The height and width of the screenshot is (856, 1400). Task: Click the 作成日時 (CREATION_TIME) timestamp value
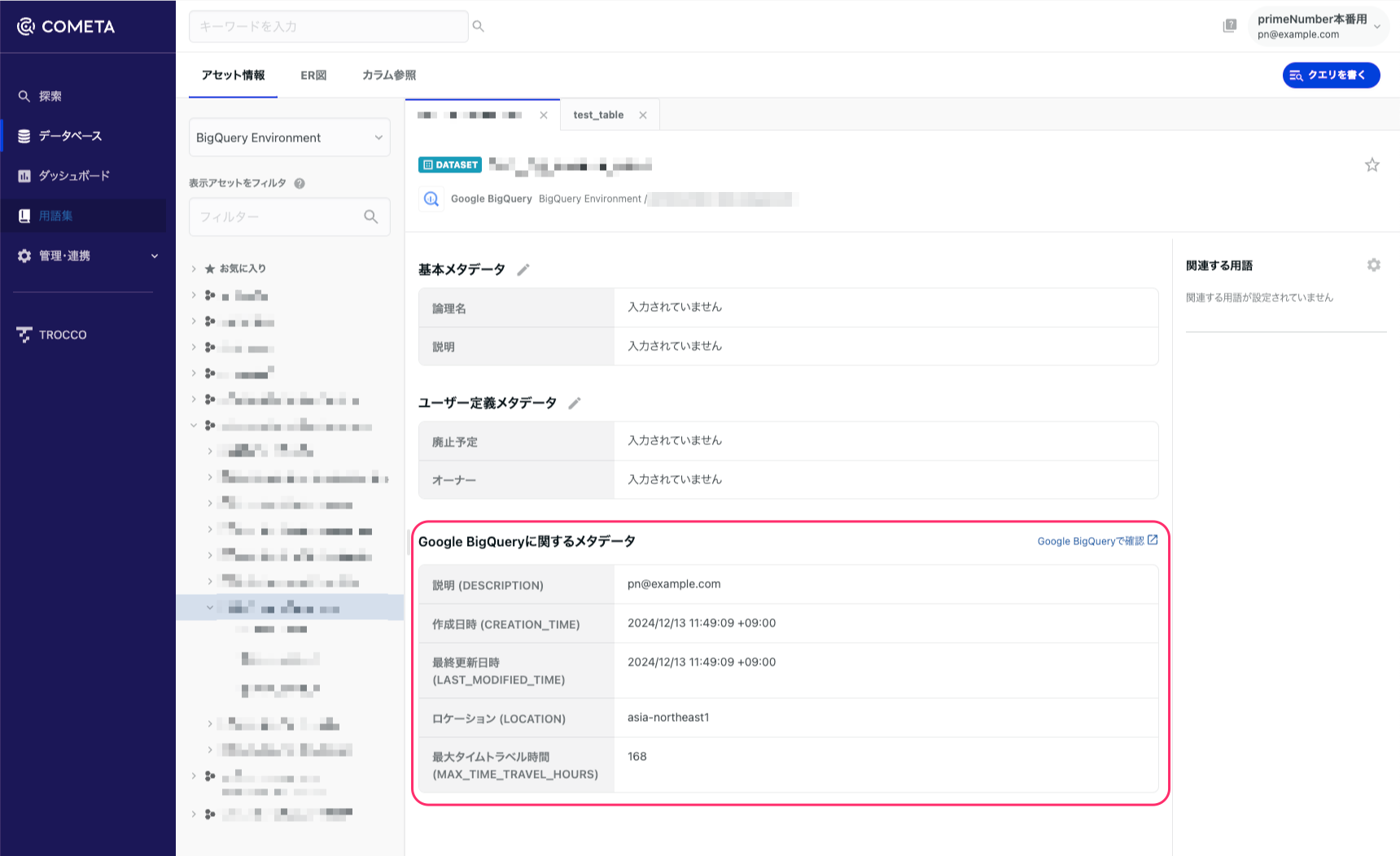tap(702, 623)
